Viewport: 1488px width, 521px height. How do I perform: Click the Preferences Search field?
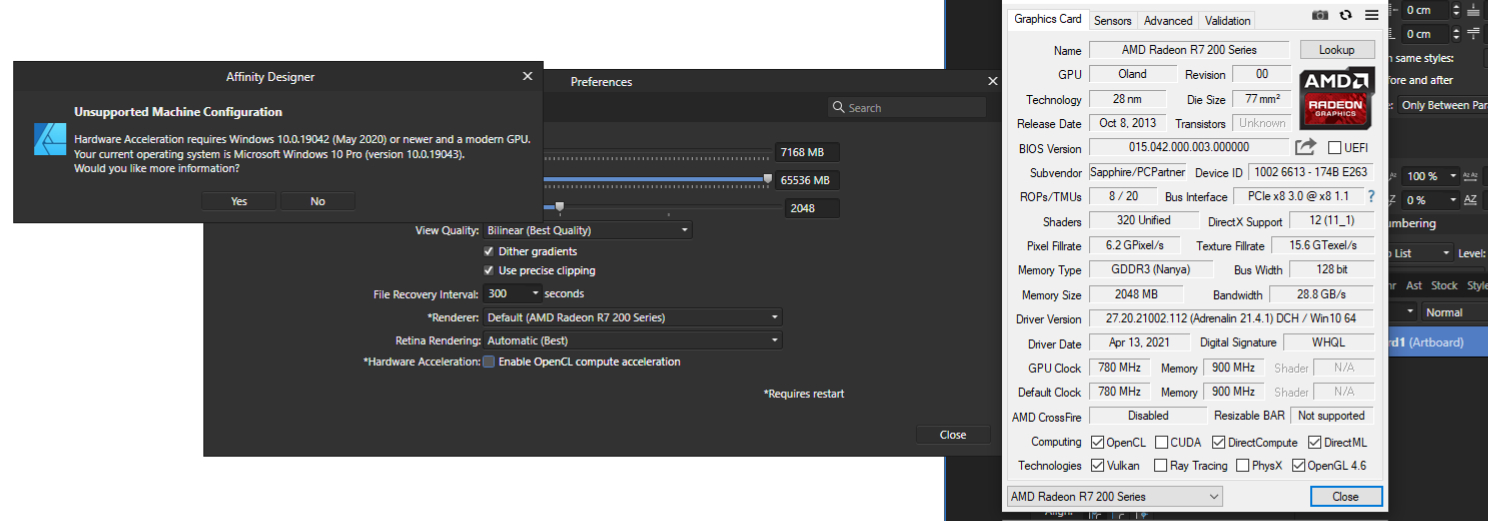coord(907,108)
